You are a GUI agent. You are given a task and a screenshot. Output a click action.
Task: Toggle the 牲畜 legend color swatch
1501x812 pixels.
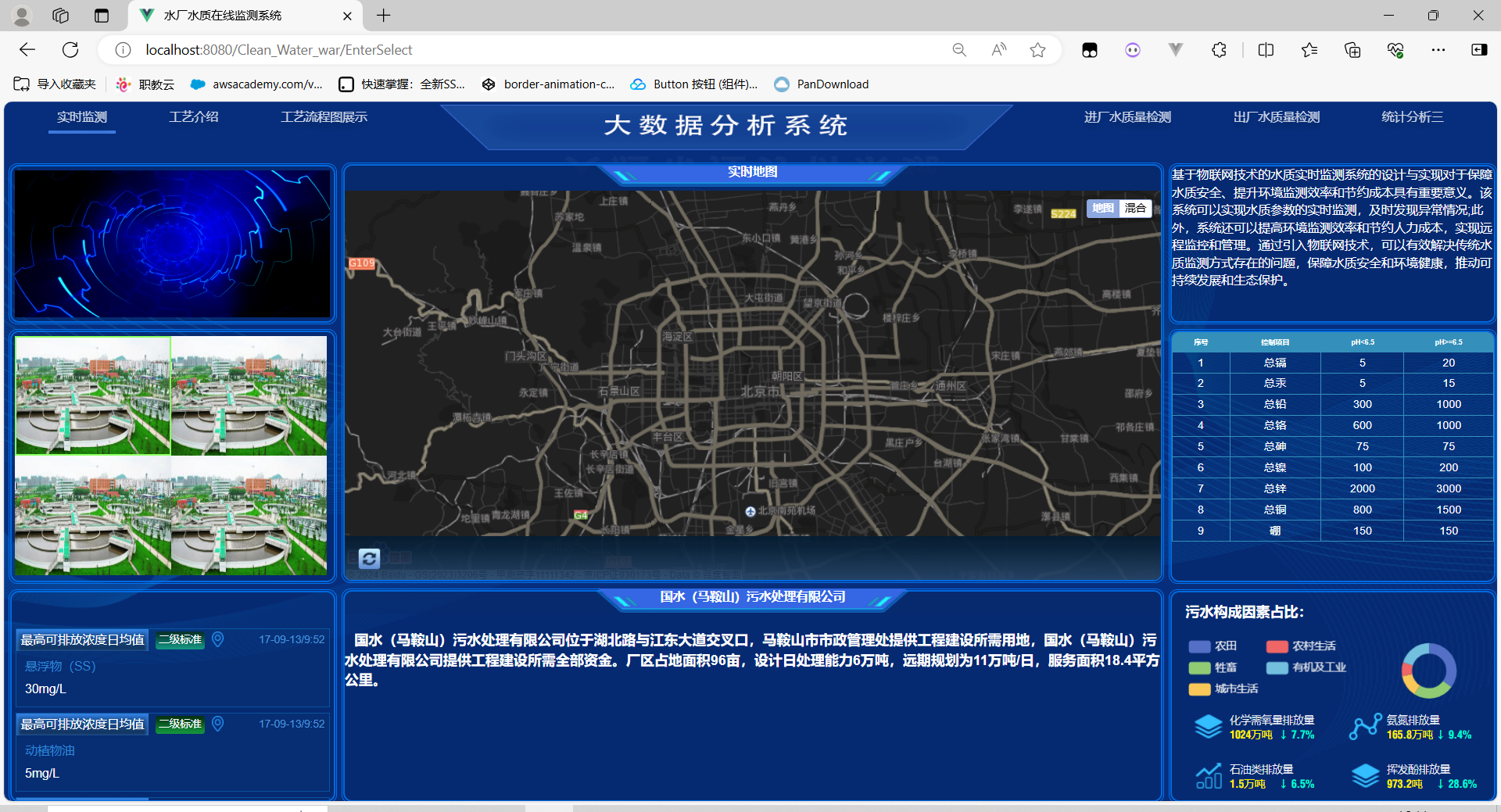click(x=1199, y=667)
